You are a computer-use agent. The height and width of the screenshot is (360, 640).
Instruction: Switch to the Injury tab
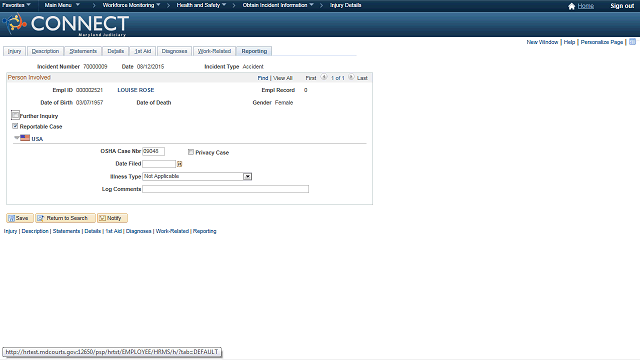15,51
